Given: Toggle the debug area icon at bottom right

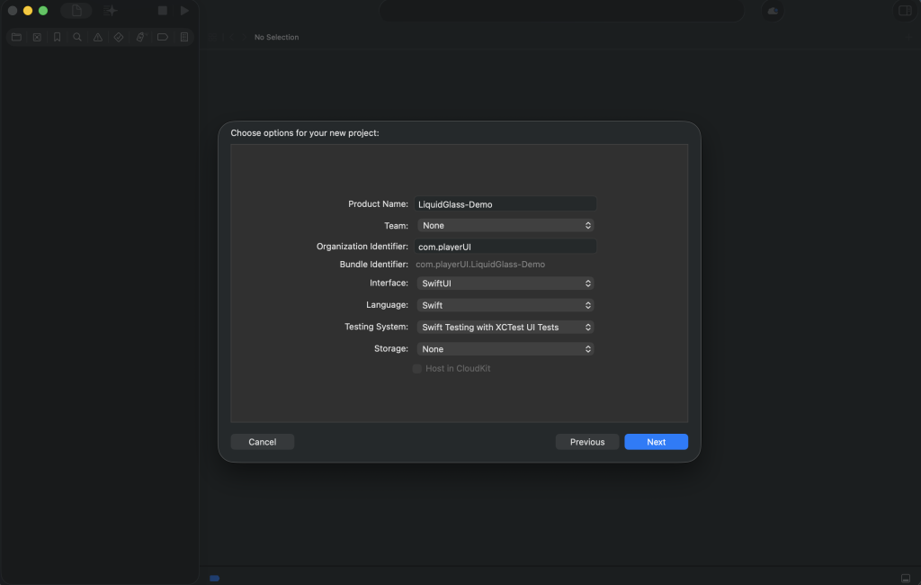Looking at the screenshot, I should (x=906, y=578).
